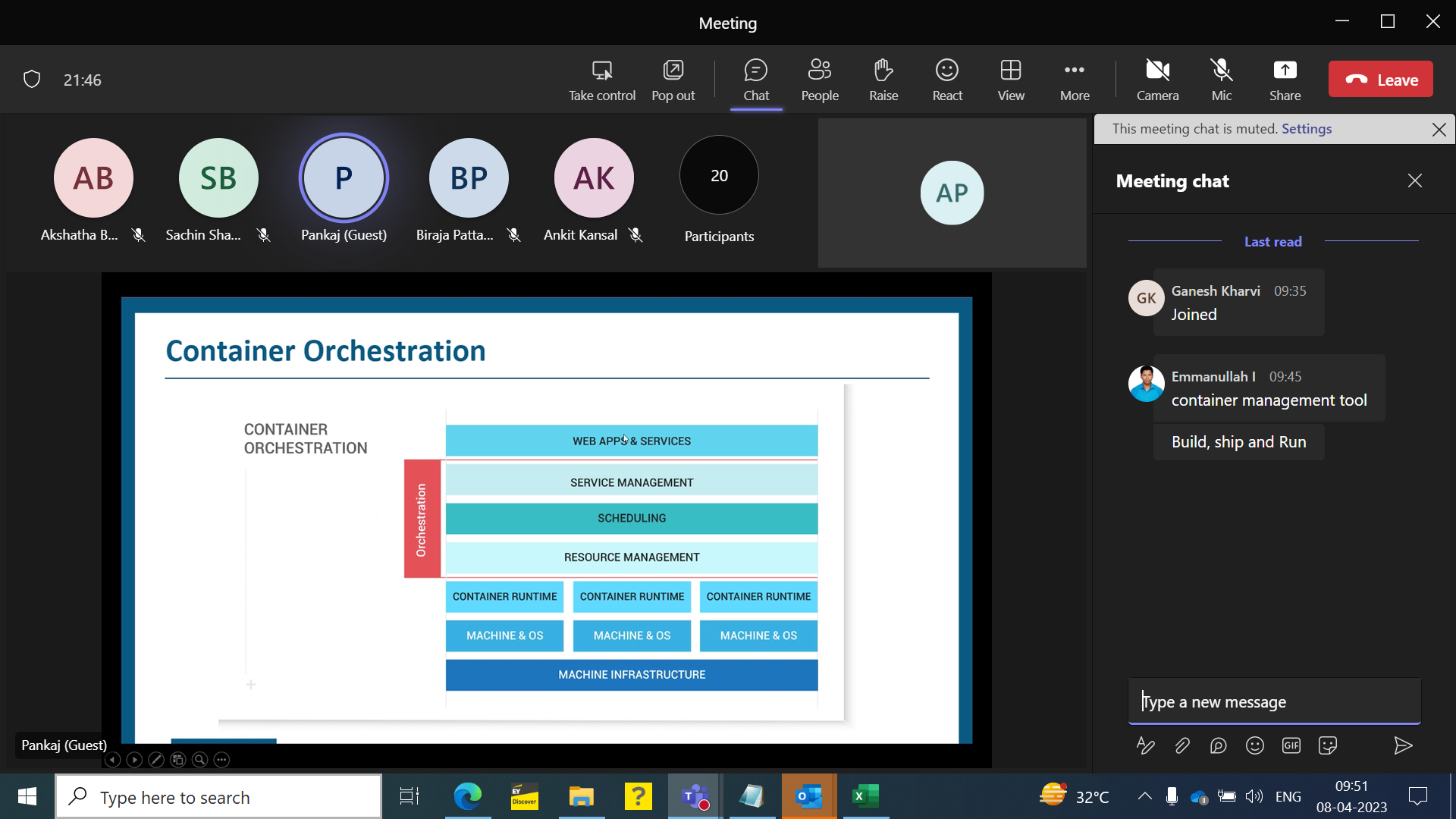This screenshot has width=1456, height=819.
Task: Open the yellow question mark help app
Action: (639, 796)
